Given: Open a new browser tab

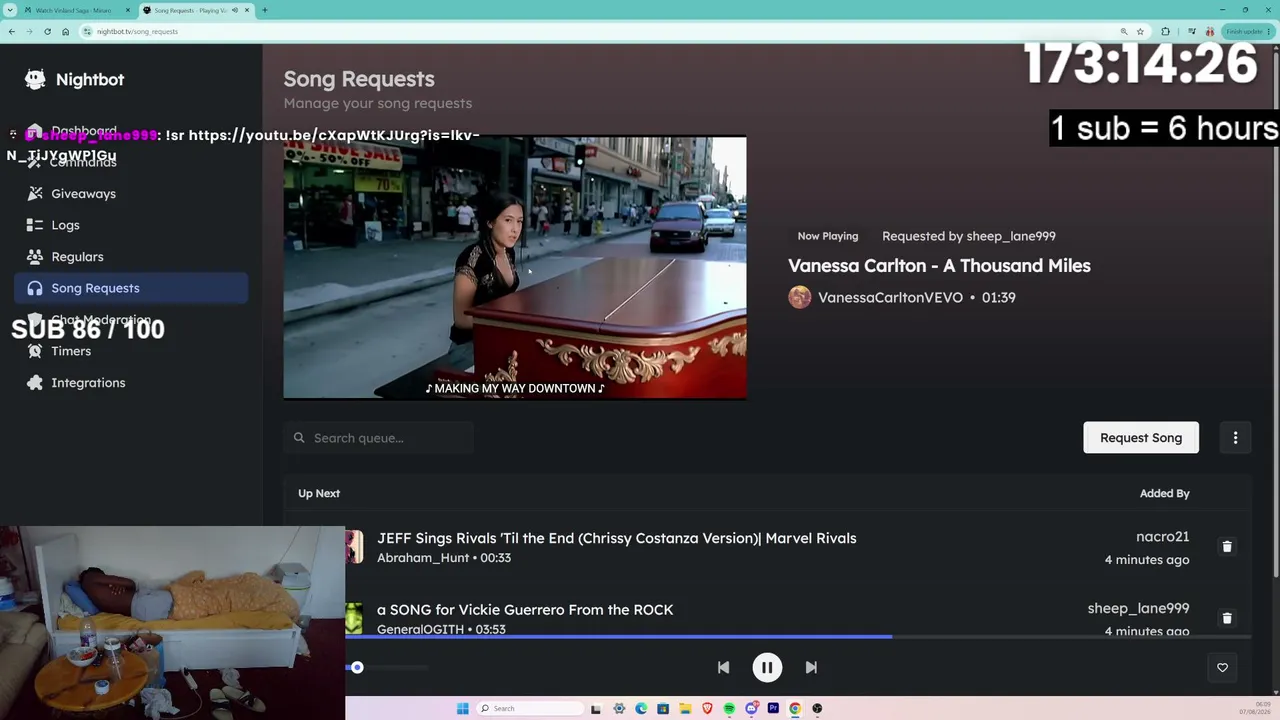Looking at the screenshot, I should [264, 10].
